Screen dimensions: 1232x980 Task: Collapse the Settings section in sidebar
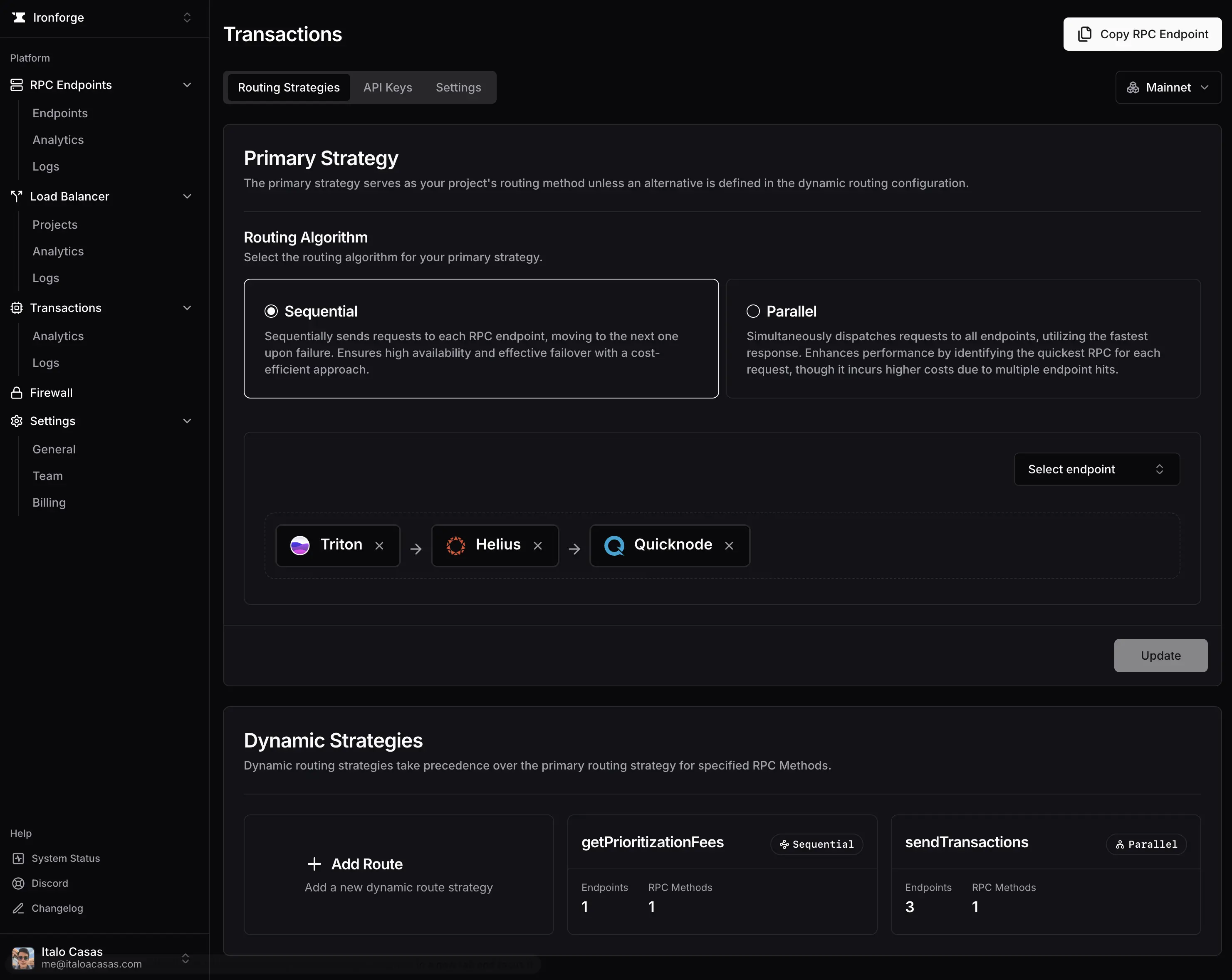188,421
